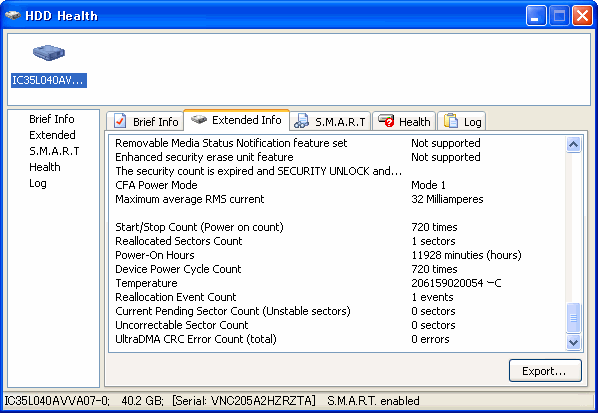Click the 11928 minuties (hours) value
The width and height of the screenshot is (598, 413).
pyautogui.click(x=466, y=255)
